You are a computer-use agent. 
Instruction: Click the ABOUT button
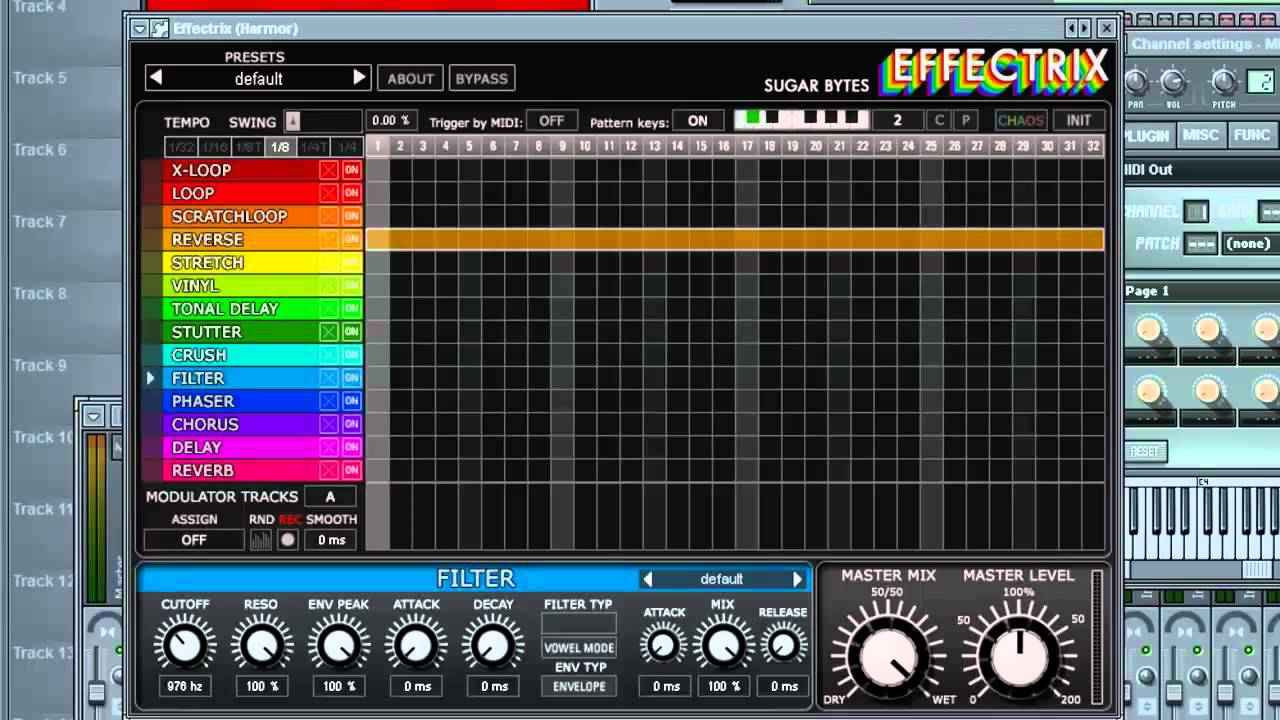[x=410, y=78]
